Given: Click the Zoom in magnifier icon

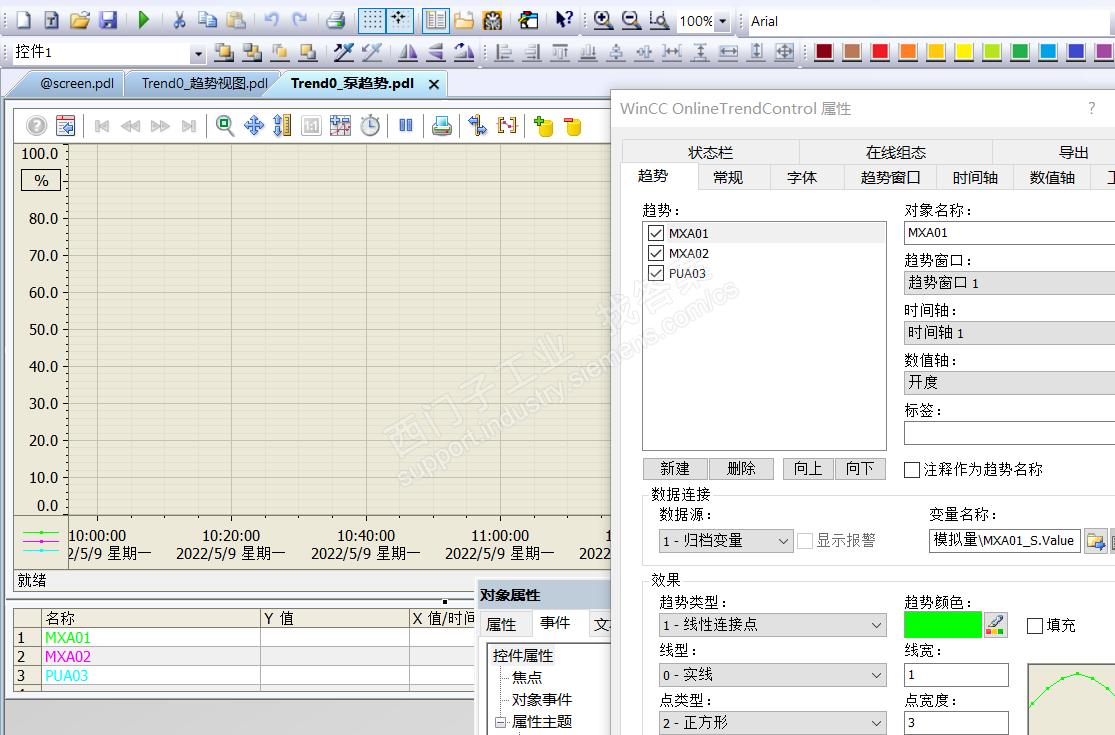Looking at the screenshot, I should (603, 20).
